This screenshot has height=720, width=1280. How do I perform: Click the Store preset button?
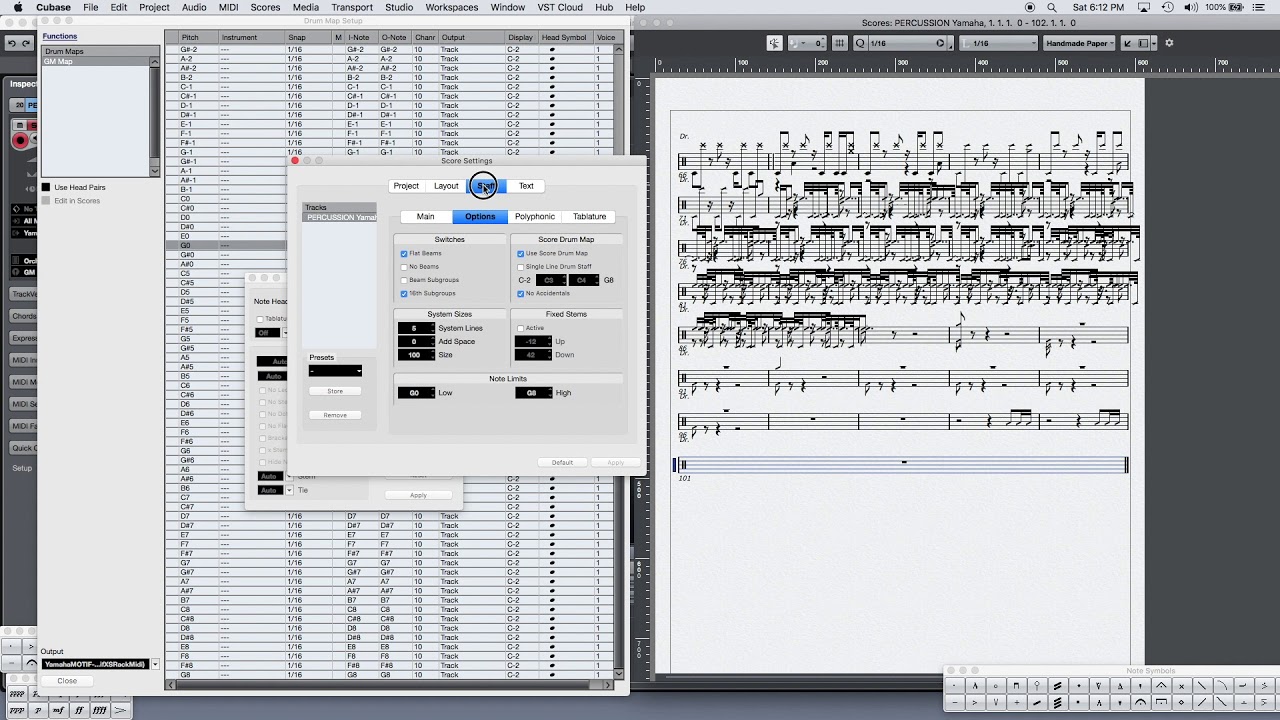pyautogui.click(x=335, y=391)
